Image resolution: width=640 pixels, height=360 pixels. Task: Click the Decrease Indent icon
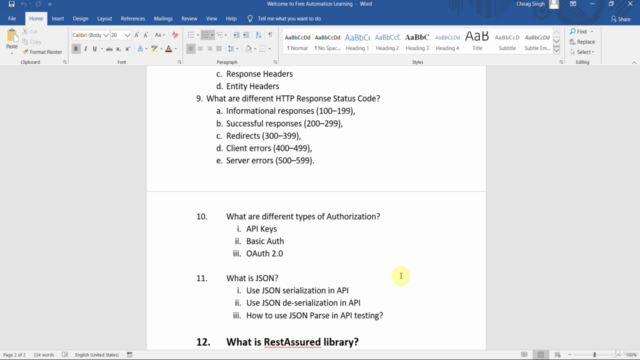(x=236, y=35)
